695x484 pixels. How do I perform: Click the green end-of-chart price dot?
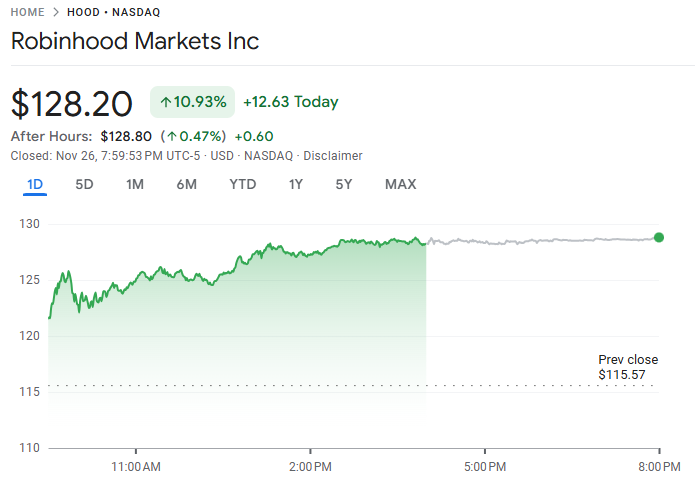click(658, 237)
